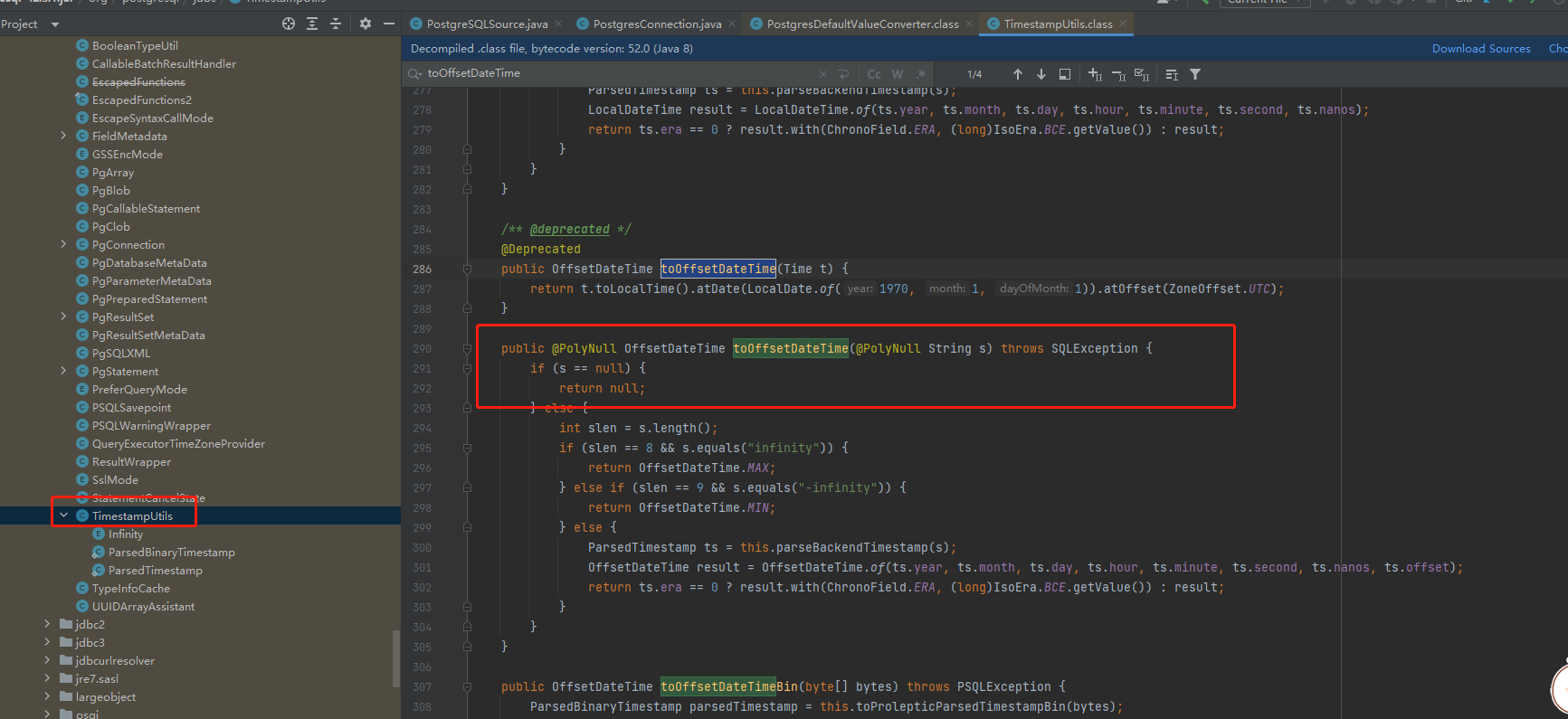The width and height of the screenshot is (1568, 719).
Task: Clear the find bar search text
Action: pos(823,74)
